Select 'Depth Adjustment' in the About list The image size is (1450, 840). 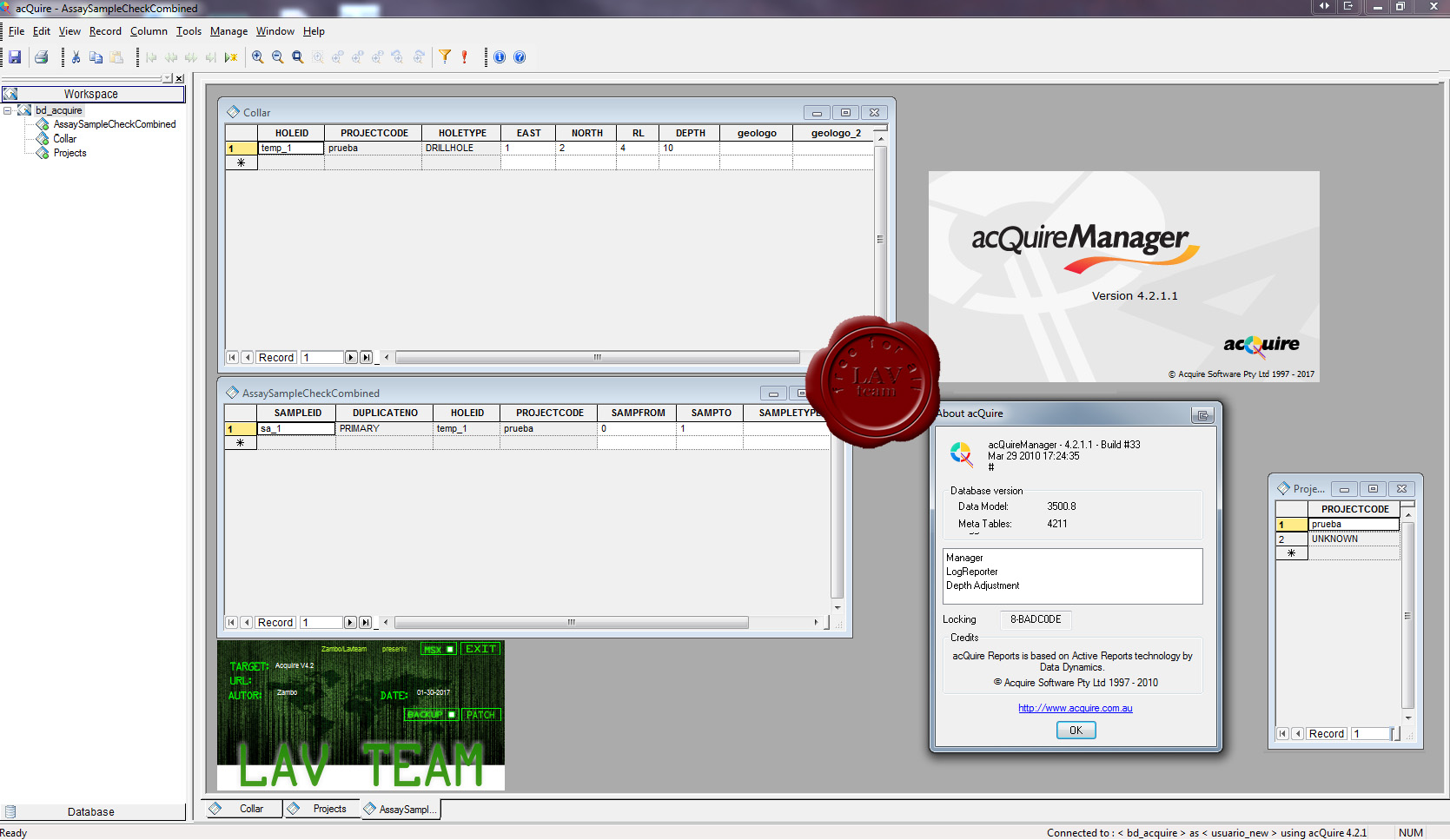pyautogui.click(x=983, y=585)
